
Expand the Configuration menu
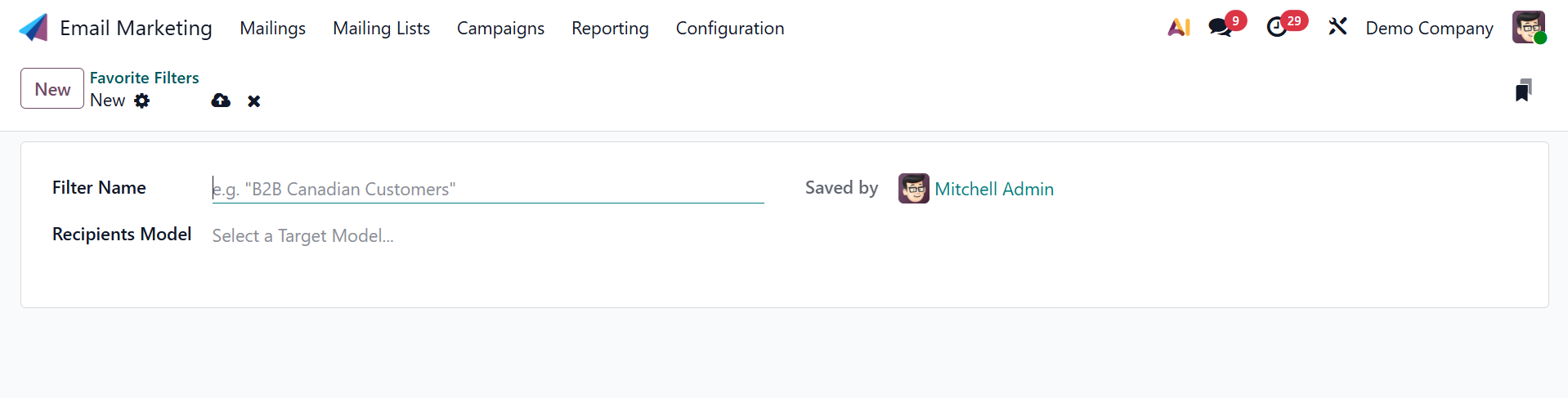point(729,28)
